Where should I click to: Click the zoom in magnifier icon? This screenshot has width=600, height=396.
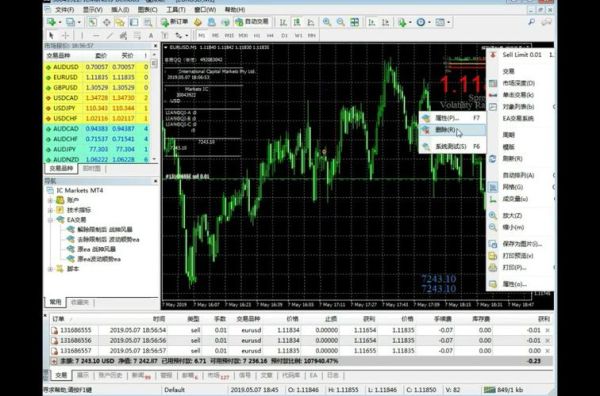pos(326,22)
